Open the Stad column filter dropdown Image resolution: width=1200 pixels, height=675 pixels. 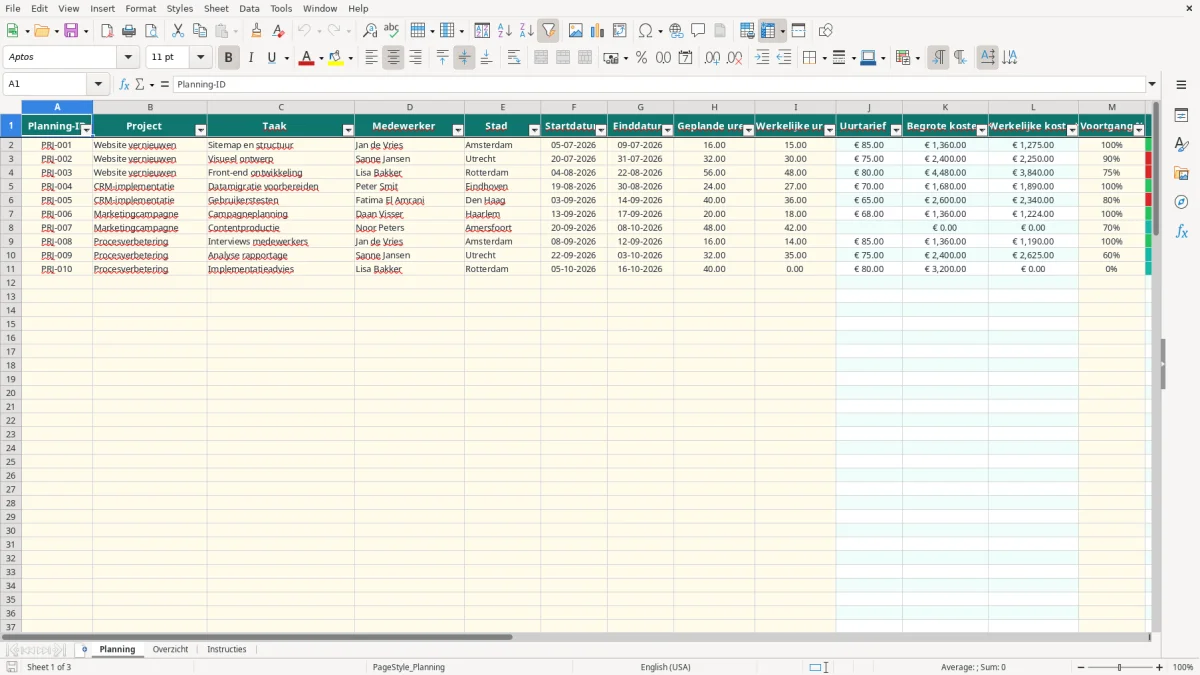(x=534, y=130)
